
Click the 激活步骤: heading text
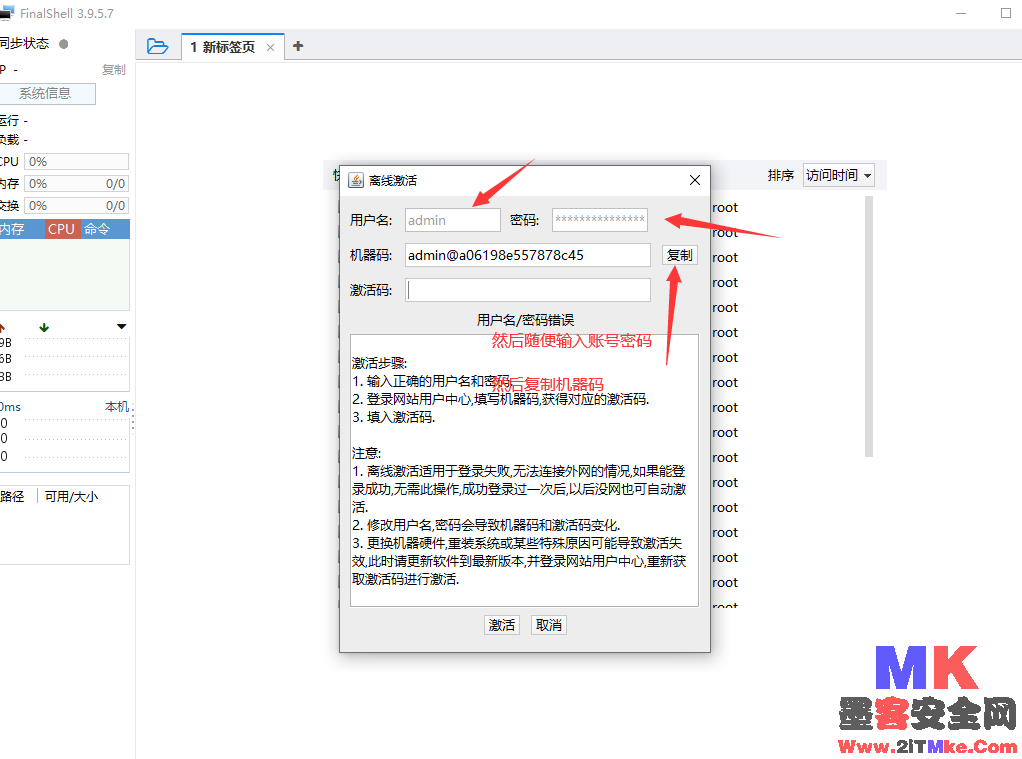click(x=379, y=363)
